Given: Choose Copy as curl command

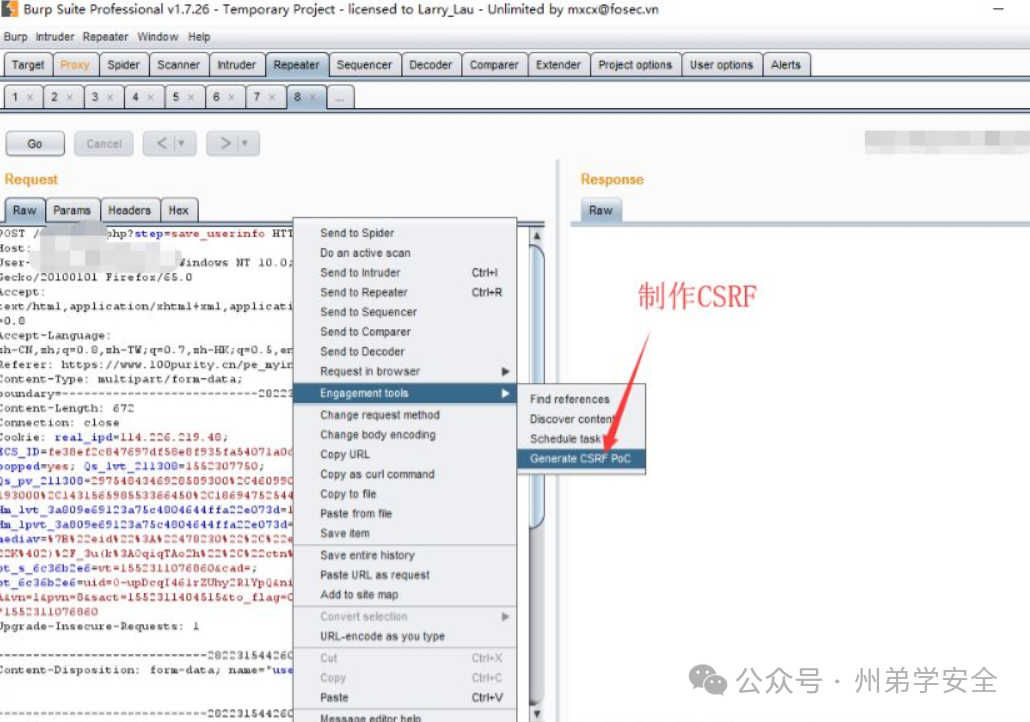Looking at the screenshot, I should 405,474.
